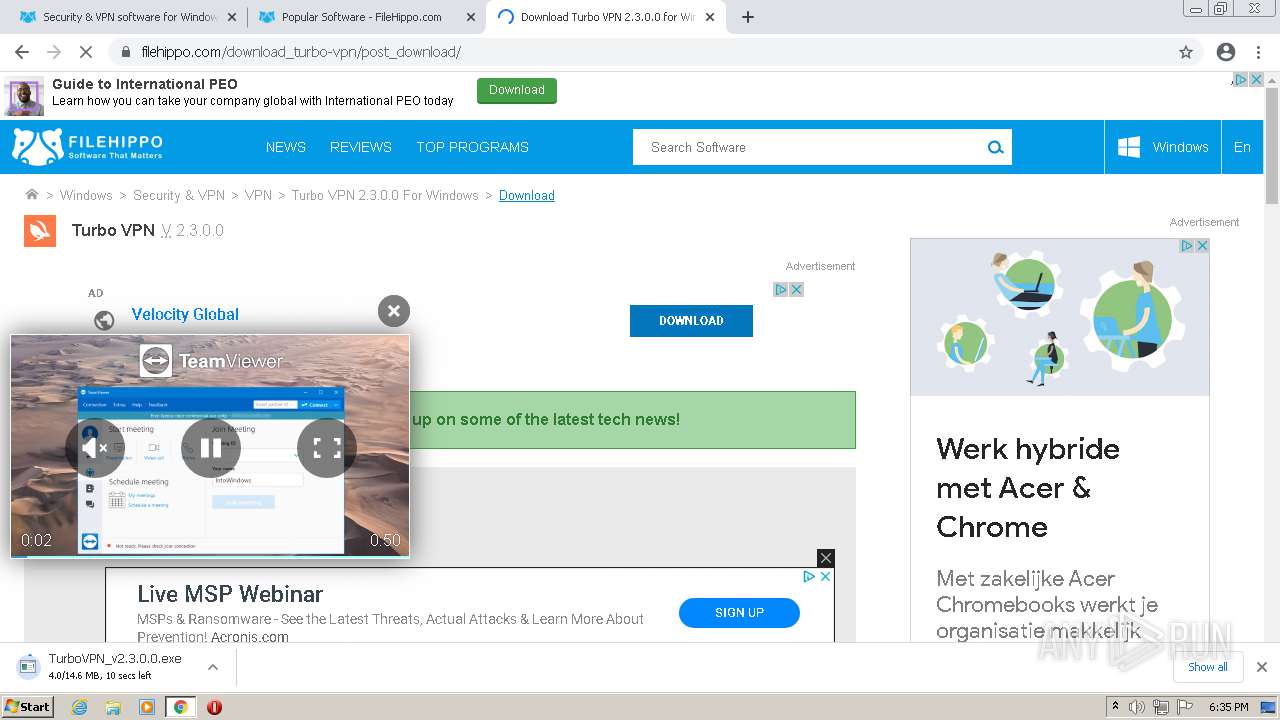The width and height of the screenshot is (1280, 720).
Task: Click the Live MSP Webinar ad headline
Action: (230, 594)
